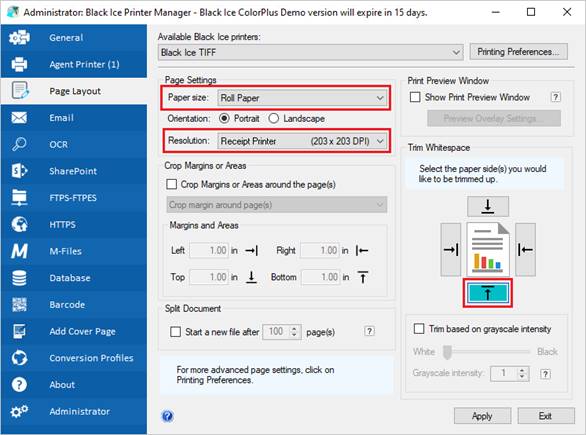This screenshot has height=435, width=586.
Task: Click the SharePoint icon
Action: (19, 171)
